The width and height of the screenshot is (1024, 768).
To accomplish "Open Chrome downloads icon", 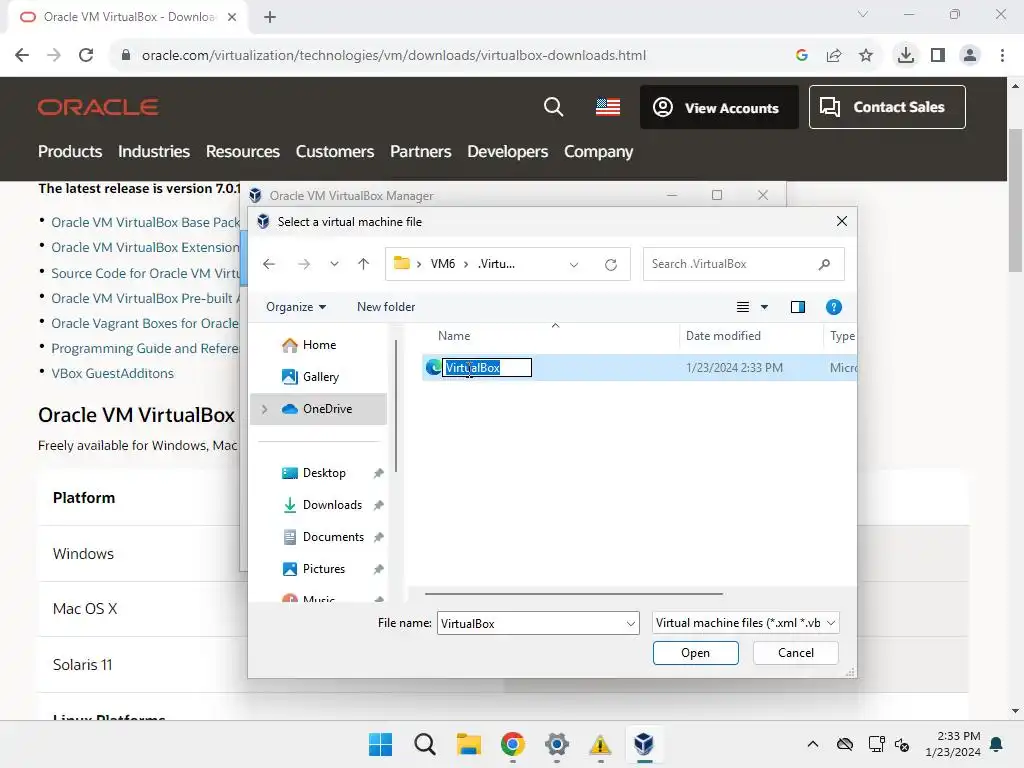I will click(906, 55).
